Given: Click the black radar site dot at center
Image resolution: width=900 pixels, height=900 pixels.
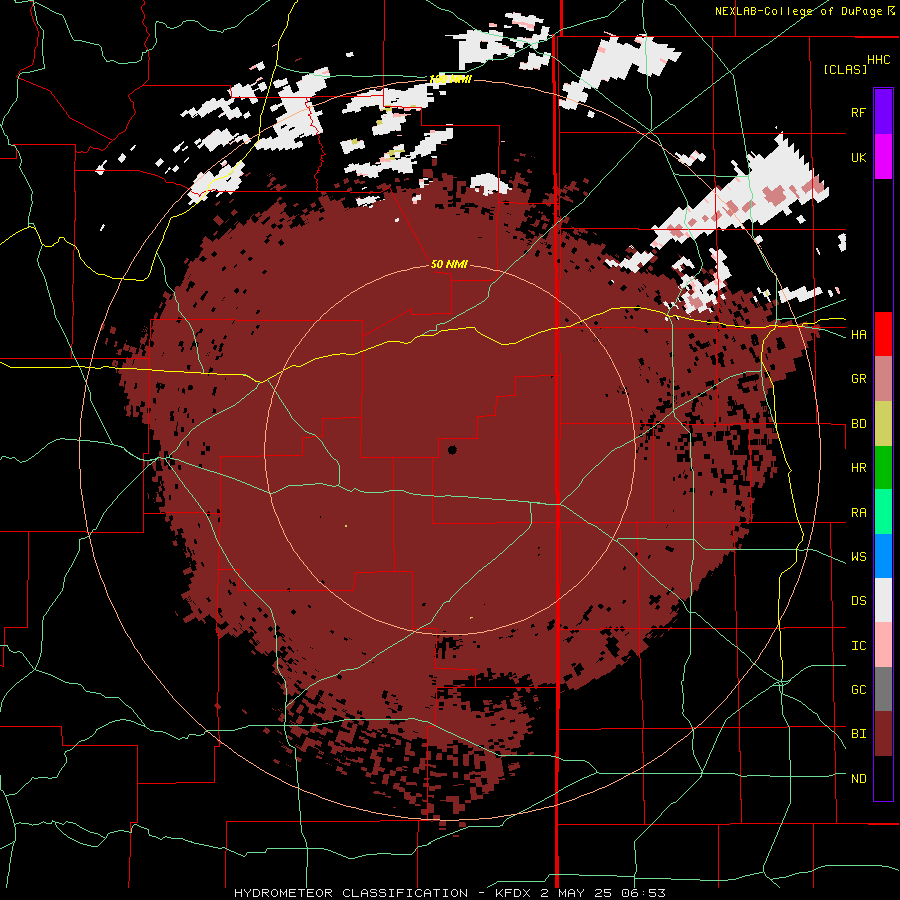Looking at the screenshot, I should pos(452,450).
